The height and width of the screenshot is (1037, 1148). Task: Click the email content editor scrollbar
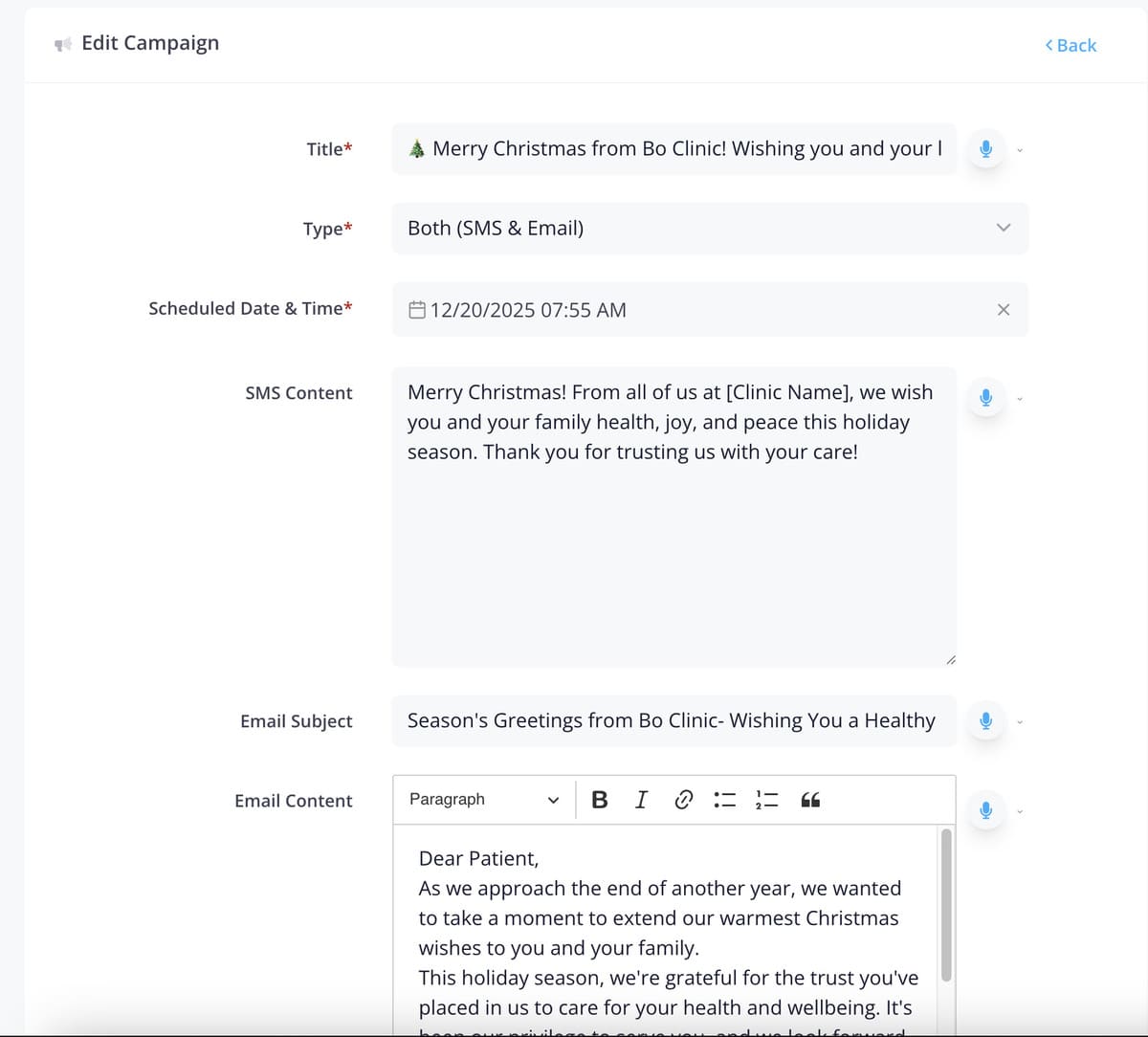(946, 905)
